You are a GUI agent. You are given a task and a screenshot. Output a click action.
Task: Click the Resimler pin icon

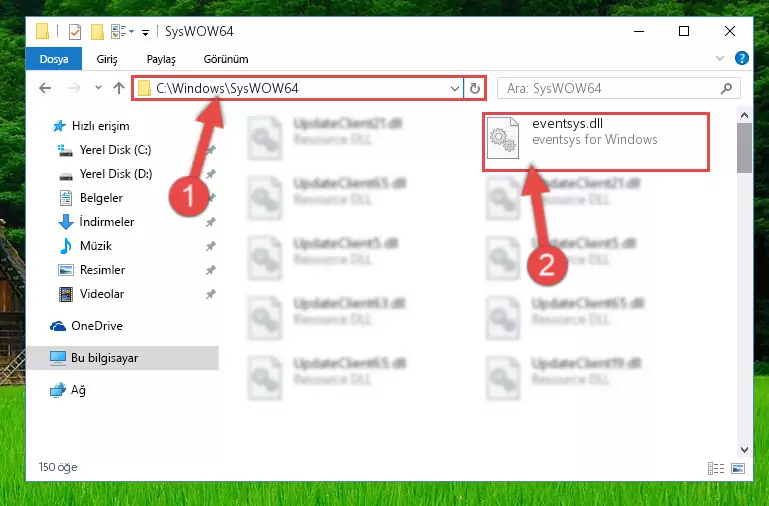click(x=211, y=270)
